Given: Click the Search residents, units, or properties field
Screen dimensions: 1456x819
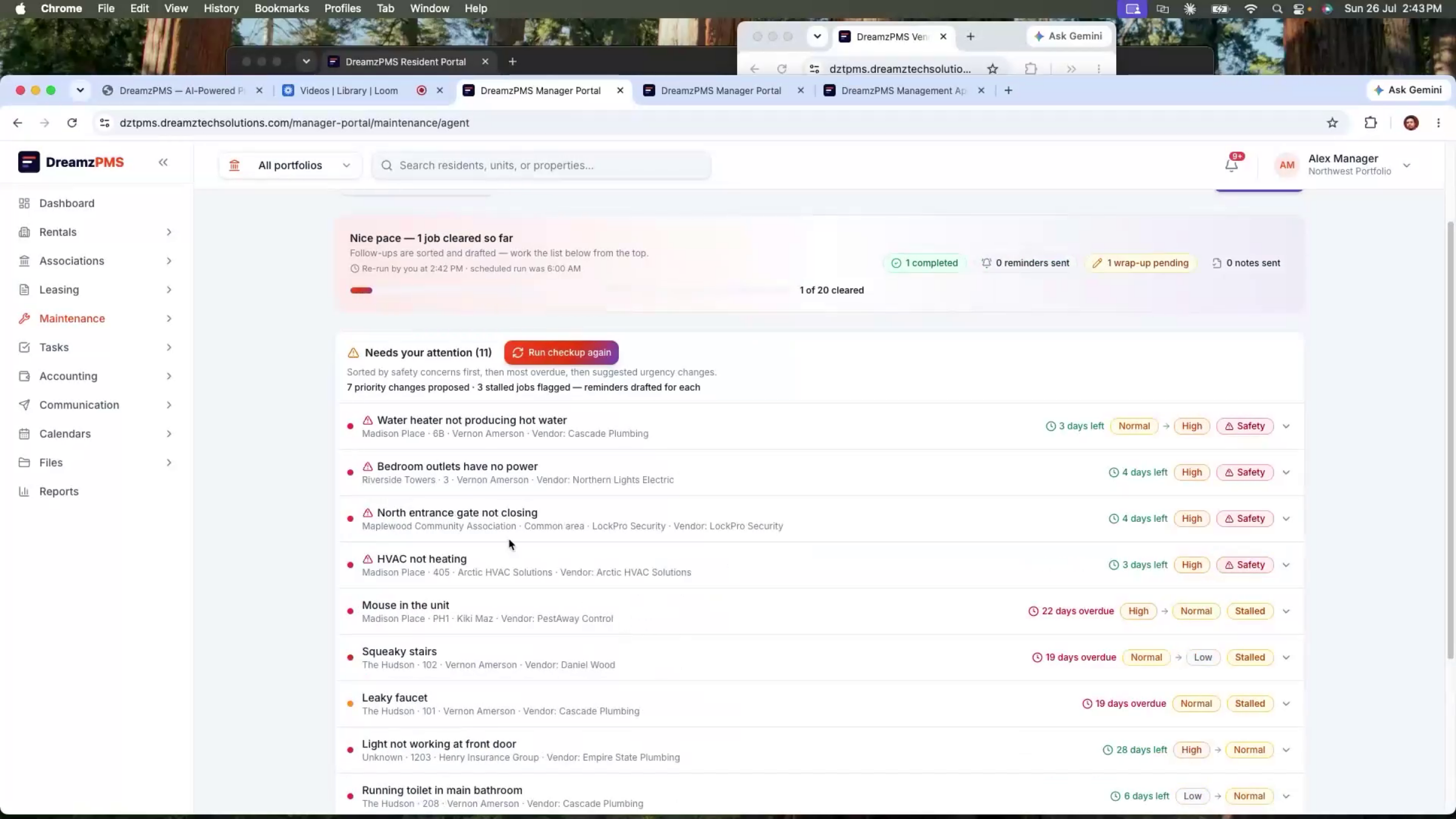Looking at the screenshot, I should [x=541, y=165].
